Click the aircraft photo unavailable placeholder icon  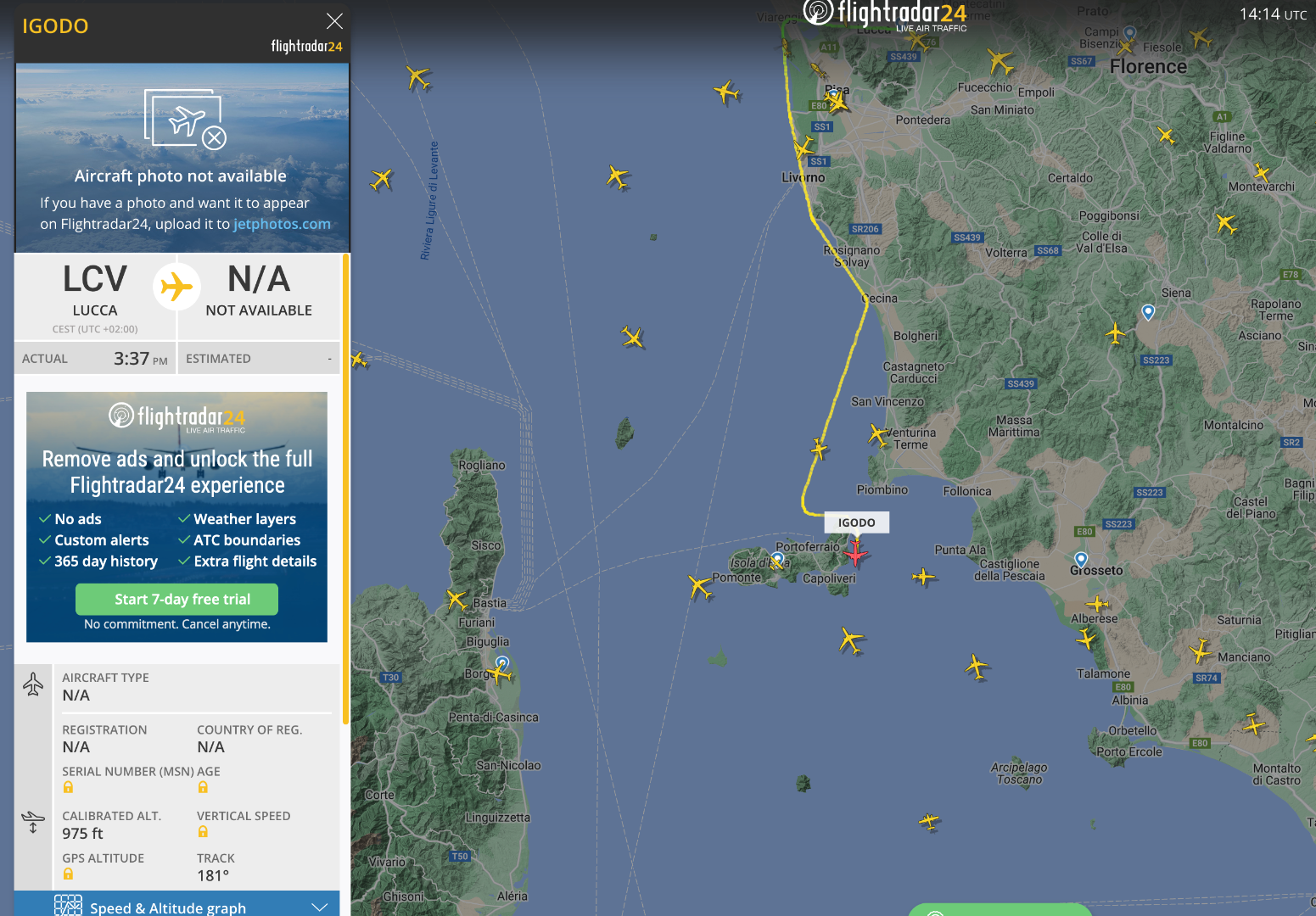coord(185,119)
